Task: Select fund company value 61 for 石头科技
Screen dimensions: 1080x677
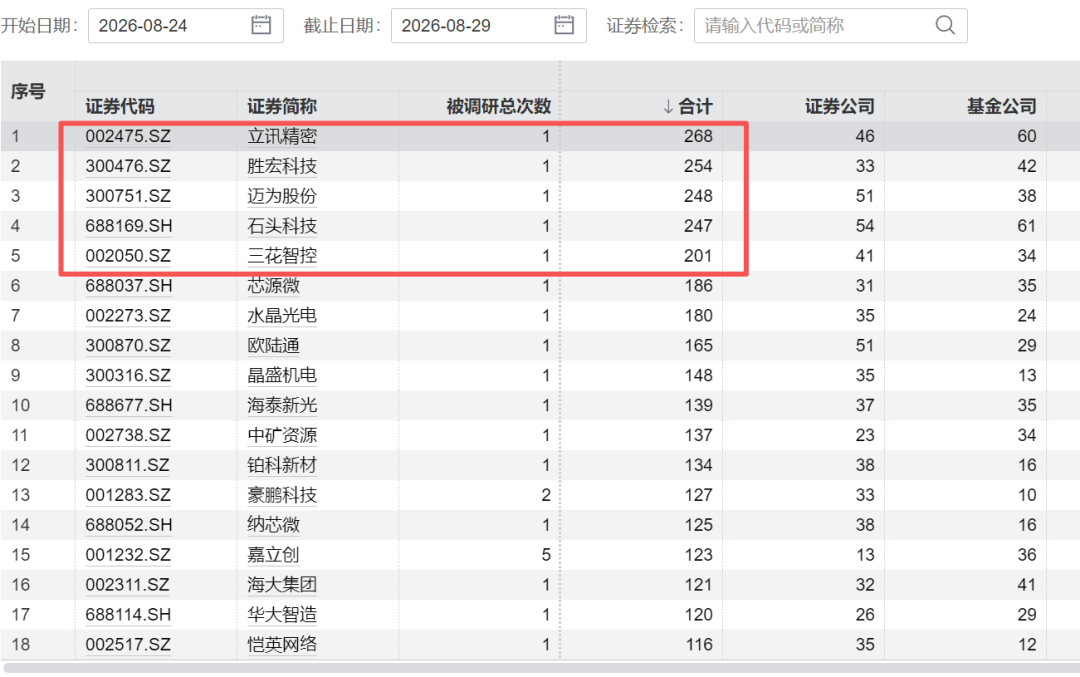Action: [x=1027, y=226]
